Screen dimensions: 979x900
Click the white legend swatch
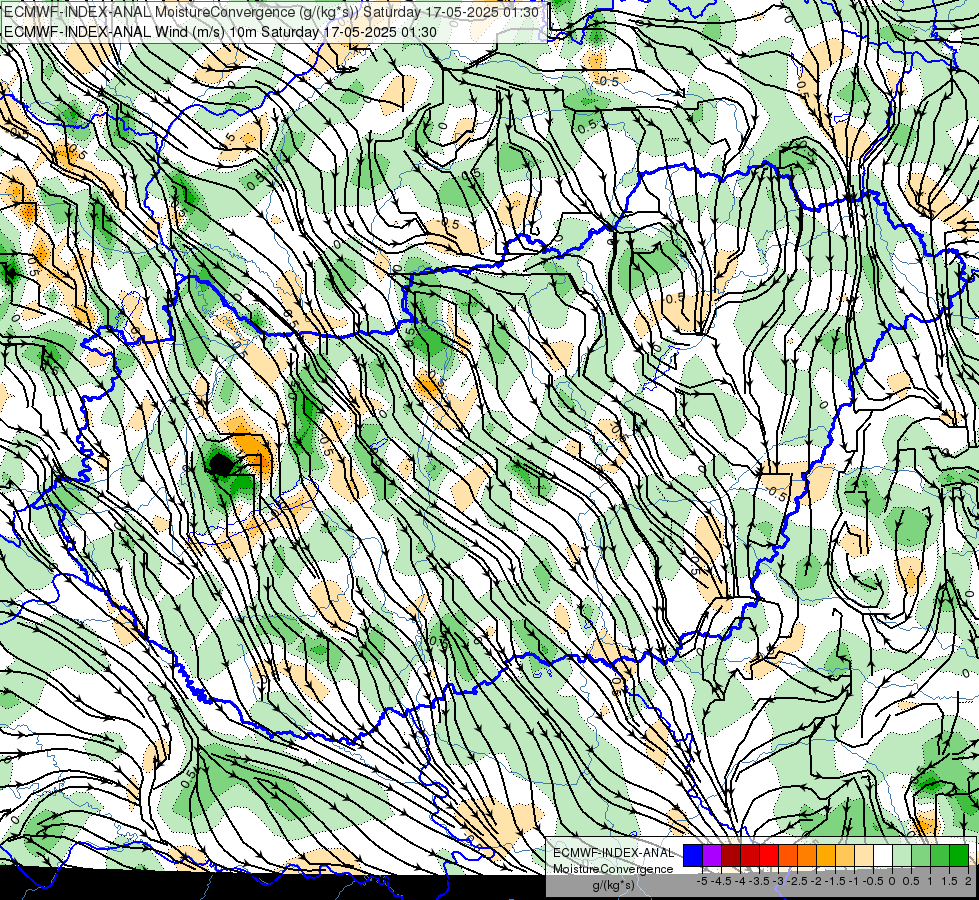(x=883, y=856)
